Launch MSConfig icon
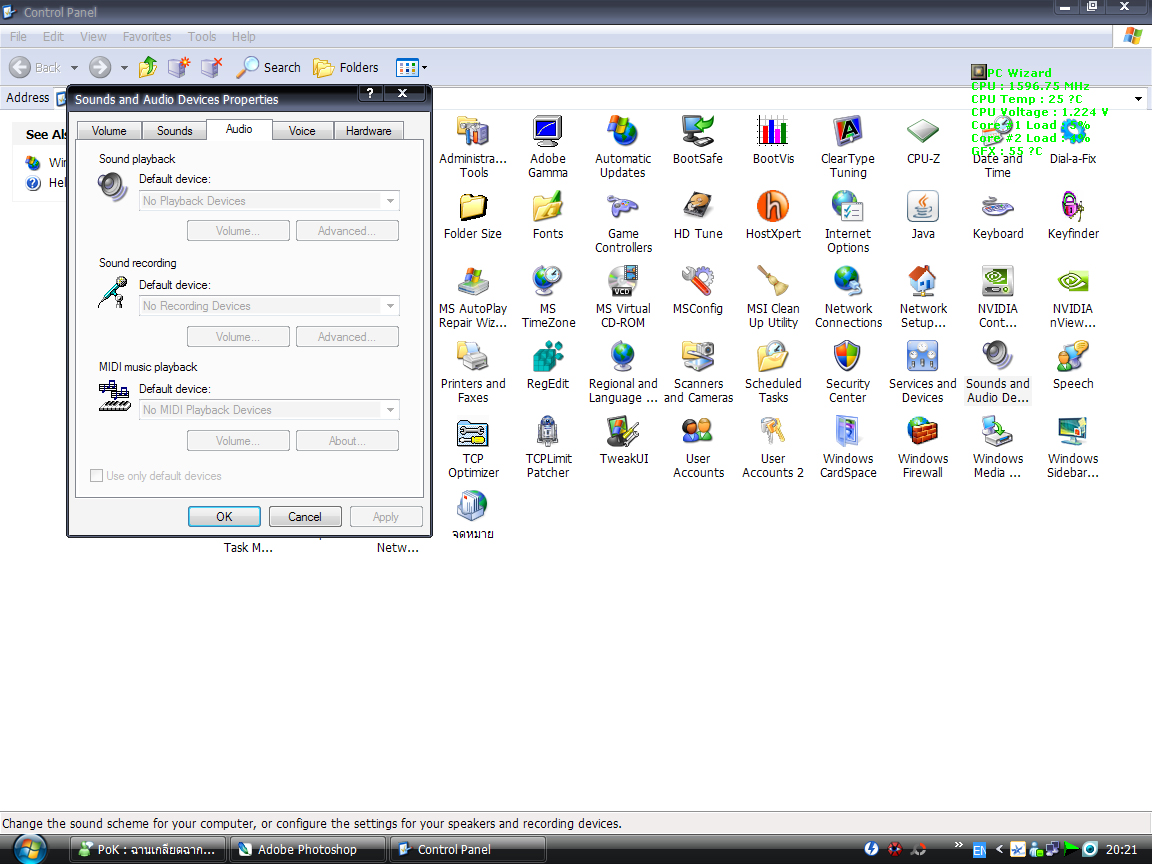Viewport: 1152px width, 864px height. coord(698,289)
